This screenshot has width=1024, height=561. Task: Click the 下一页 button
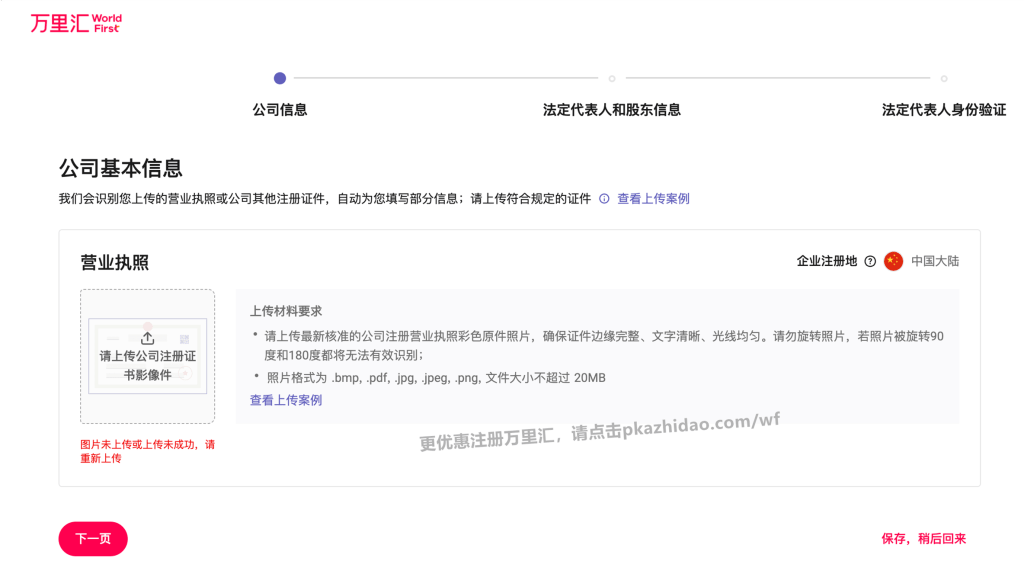click(x=93, y=539)
